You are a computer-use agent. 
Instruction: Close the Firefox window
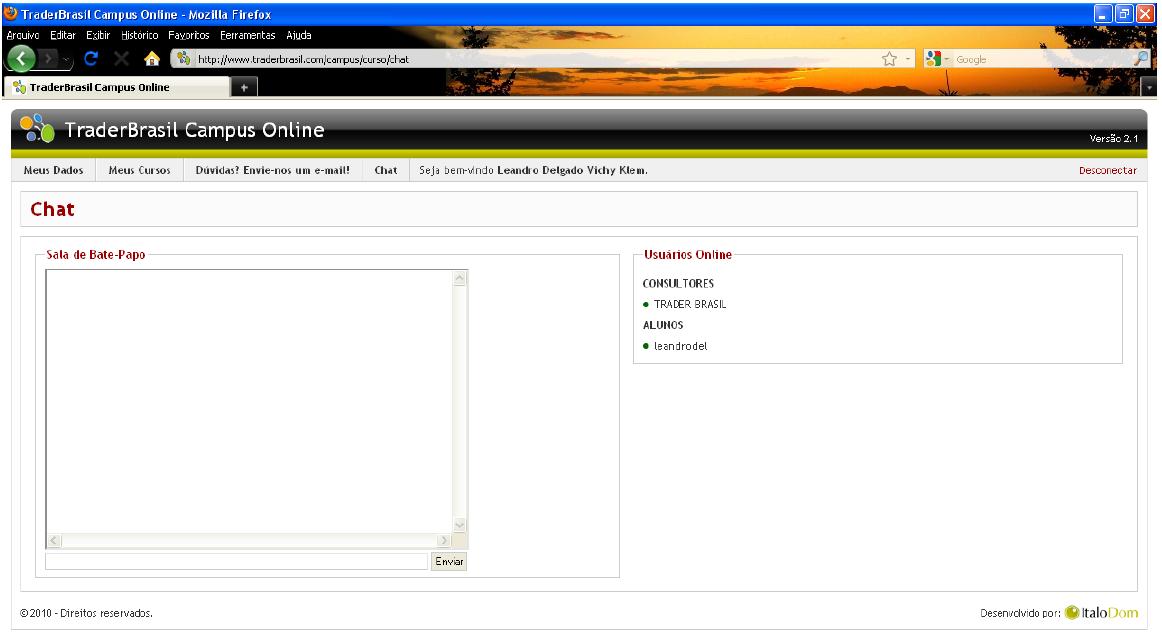click(x=1145, y=14)
